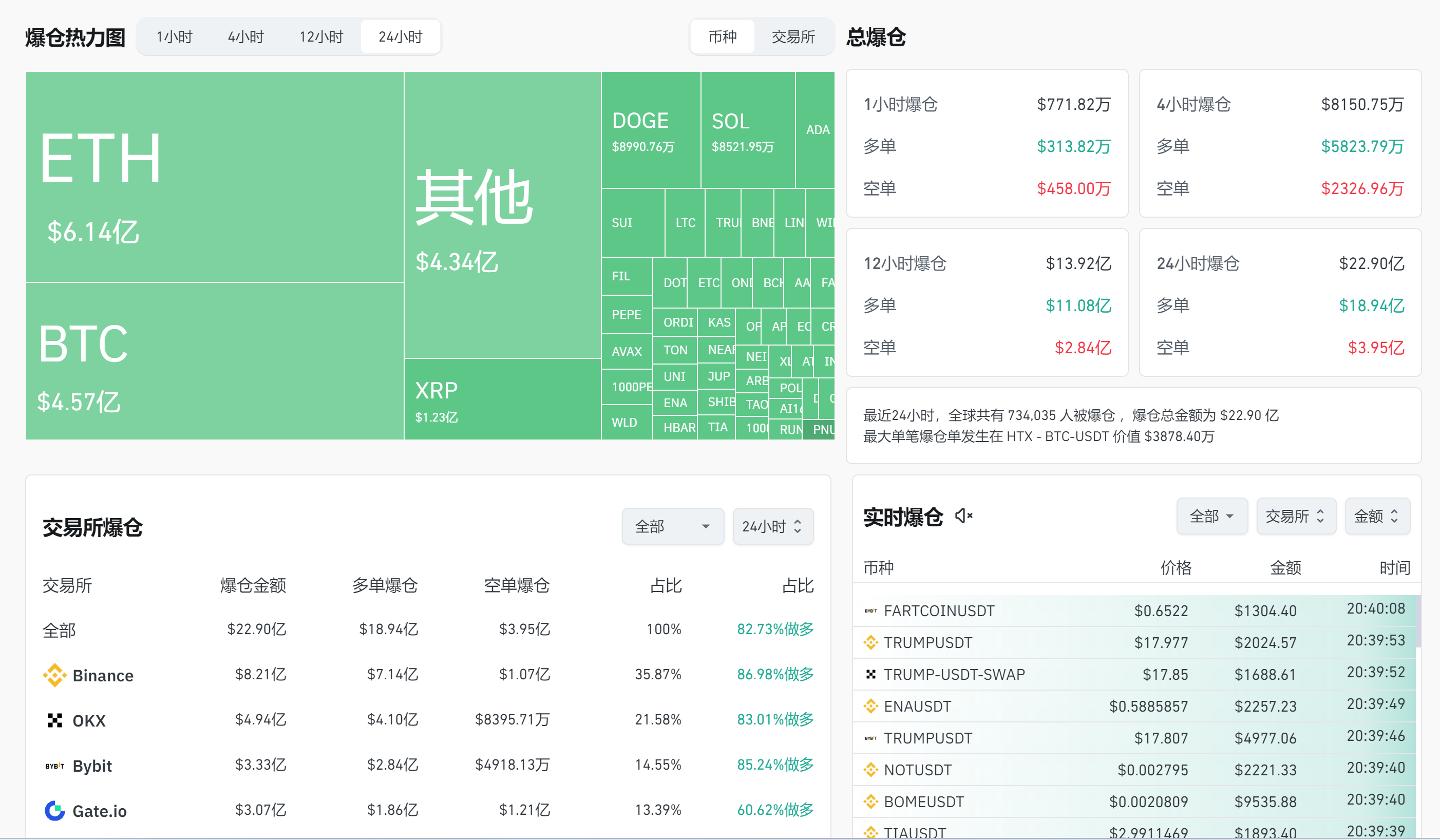Click the SUI heatmap tile

point(633,222)
